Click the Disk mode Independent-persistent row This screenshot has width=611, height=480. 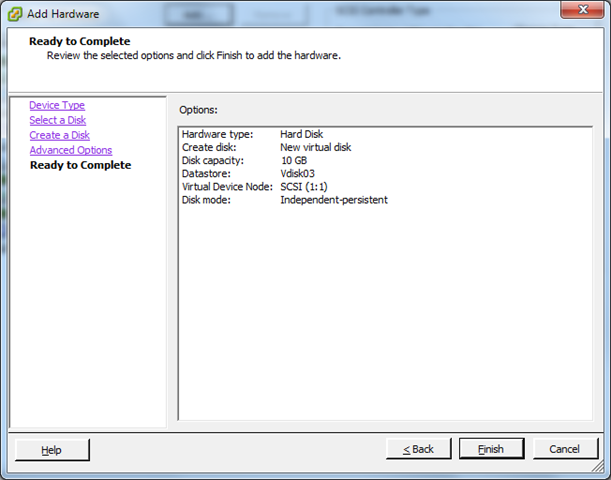(285, 200)
